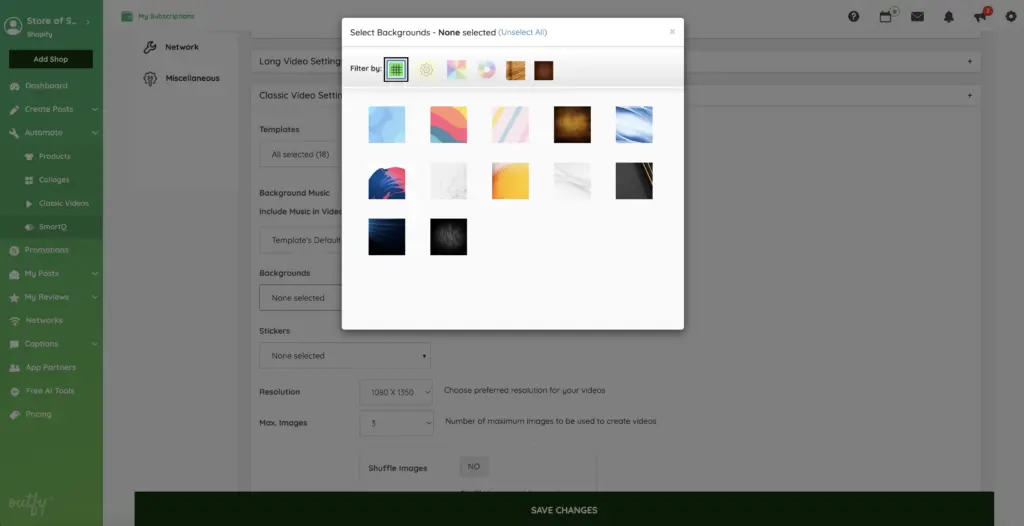
Task: Click the Add Shop button
Action: tap(51, 59)
